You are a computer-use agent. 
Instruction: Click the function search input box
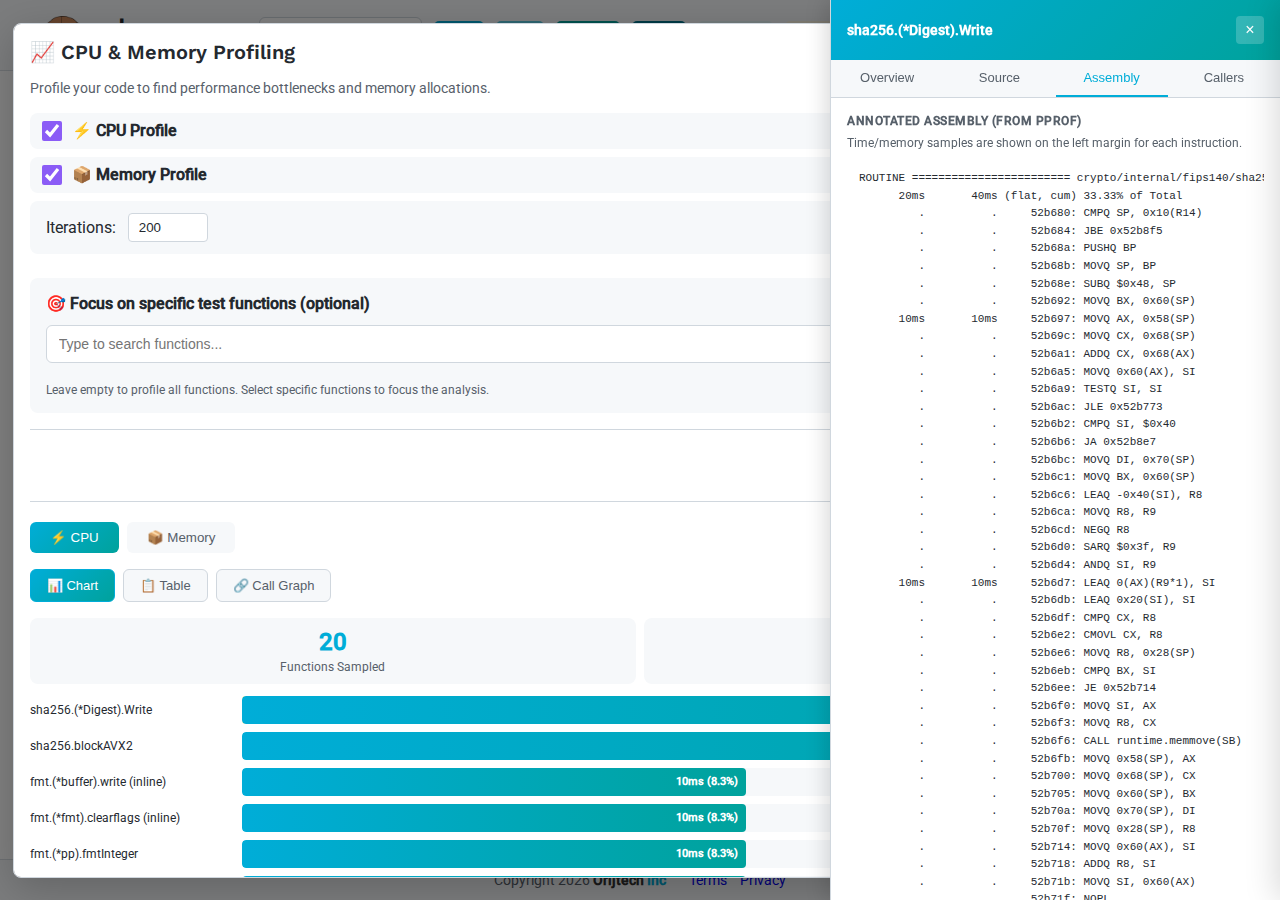[x=438, y=344]
